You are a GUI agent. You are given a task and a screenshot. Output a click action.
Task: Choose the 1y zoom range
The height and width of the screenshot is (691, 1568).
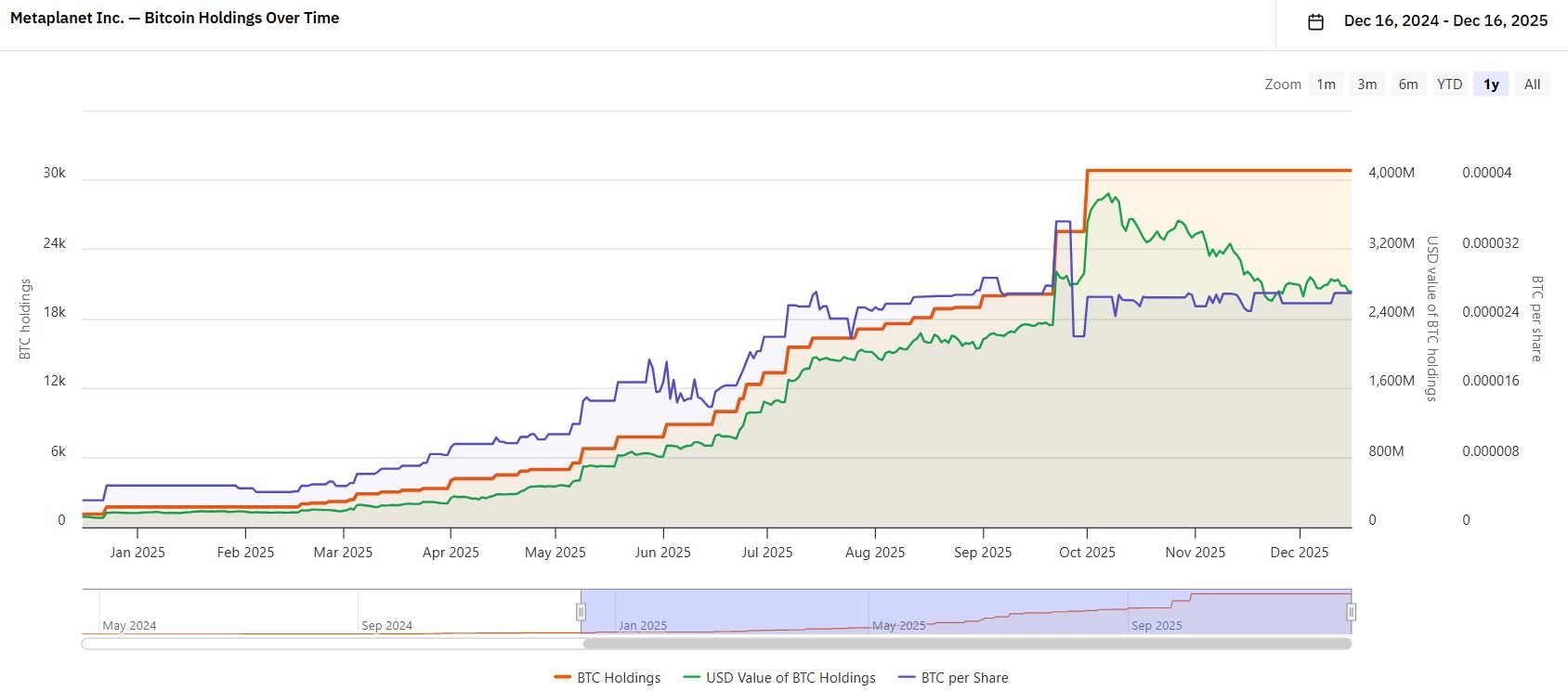coord(1491,85)
